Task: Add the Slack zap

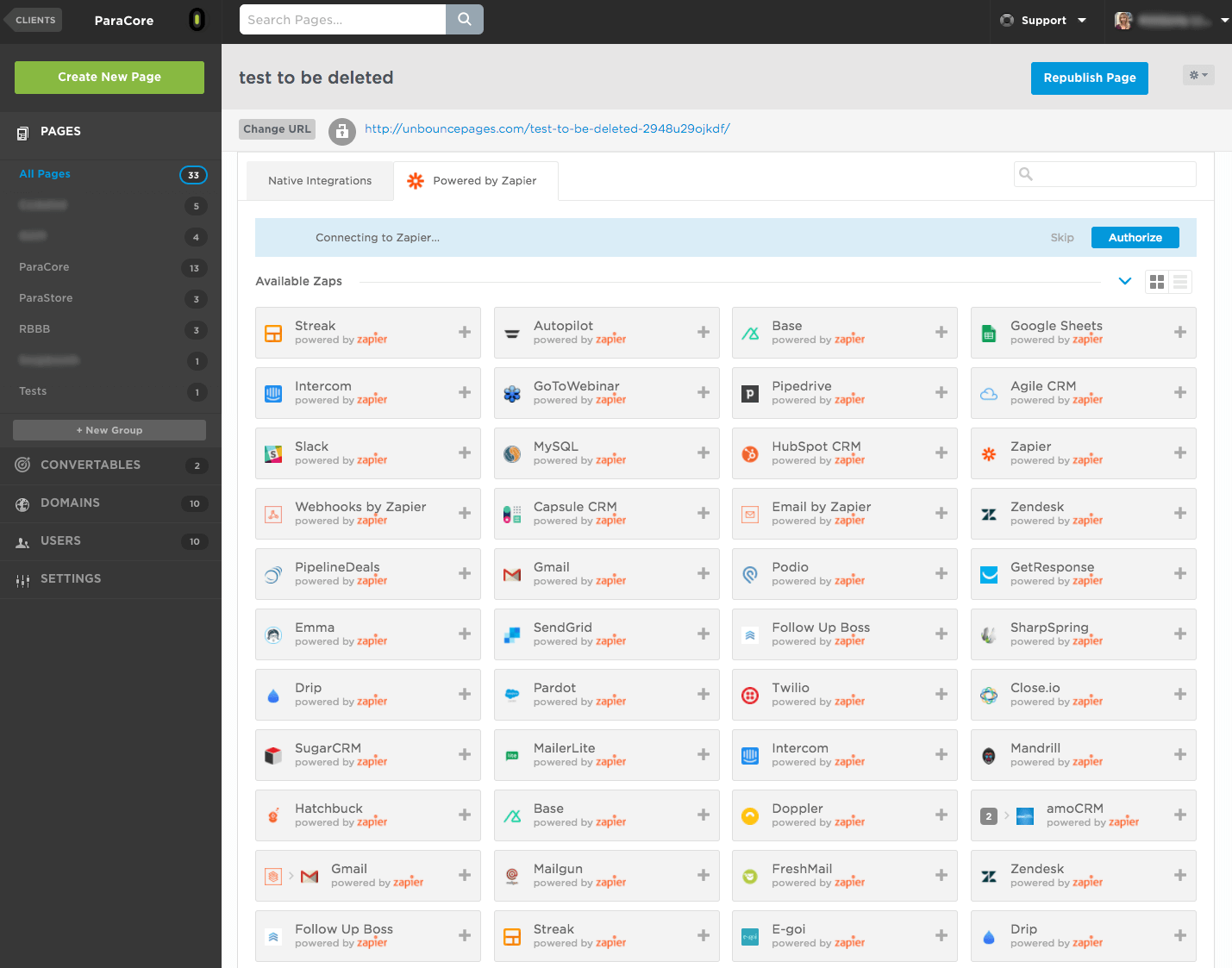Action: pos(464,453)
